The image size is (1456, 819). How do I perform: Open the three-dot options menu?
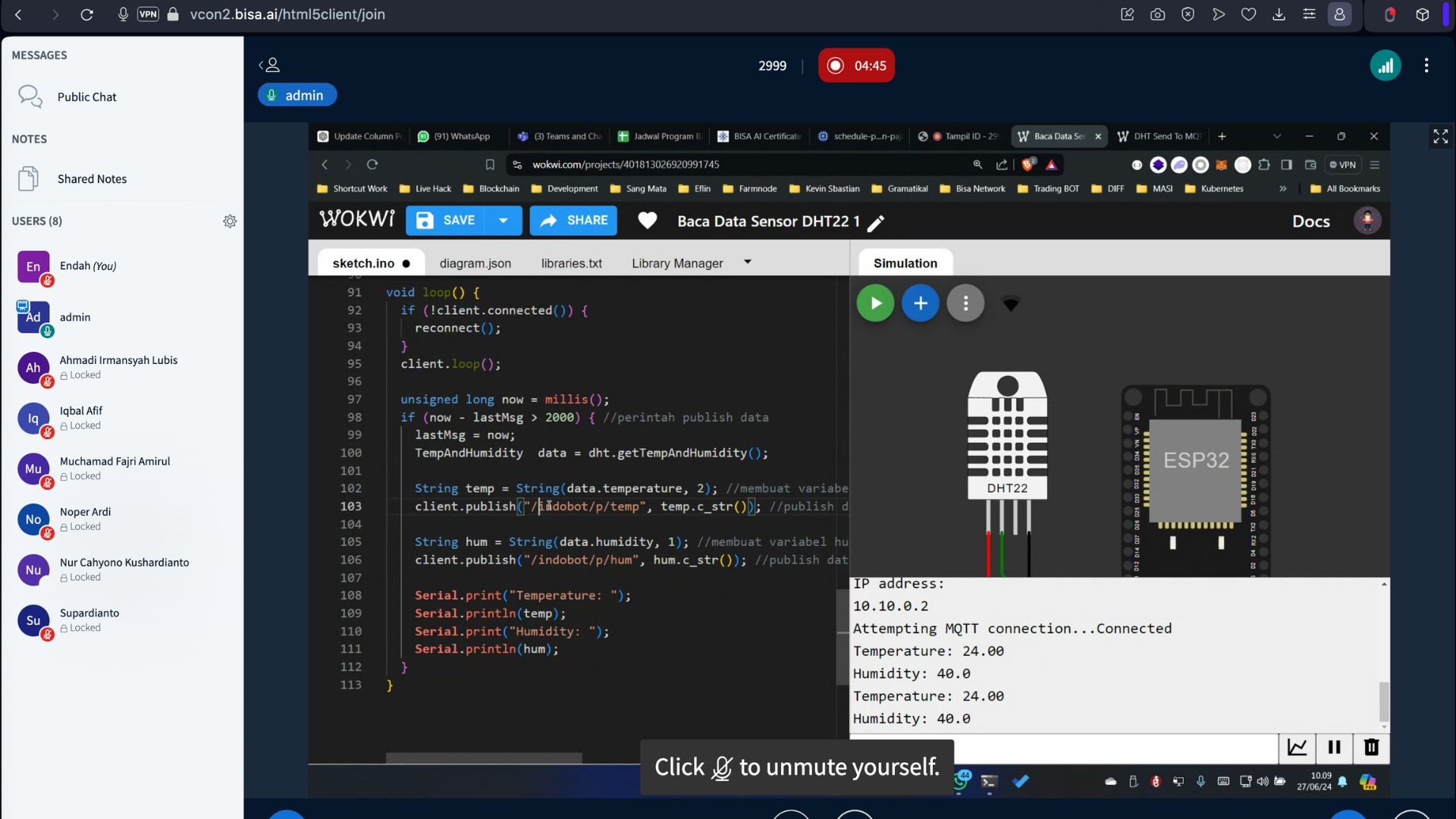pyautogui.click(x=1426, y=66)
